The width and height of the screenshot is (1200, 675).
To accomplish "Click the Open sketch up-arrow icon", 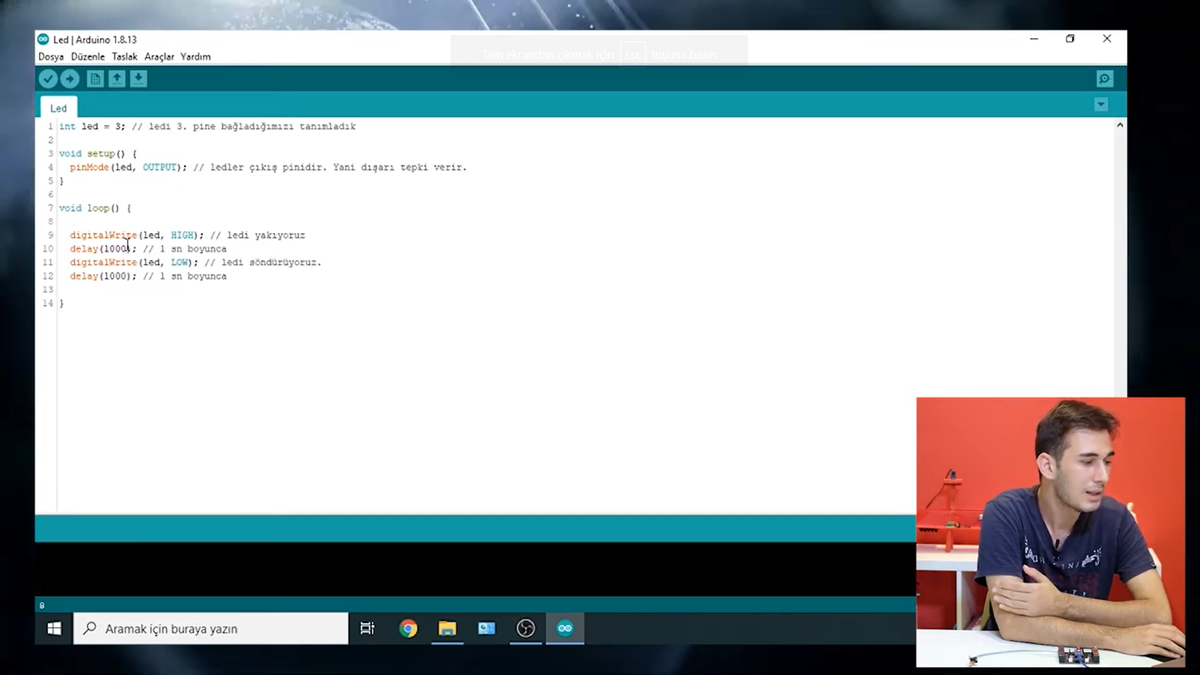I will point(117,79).
